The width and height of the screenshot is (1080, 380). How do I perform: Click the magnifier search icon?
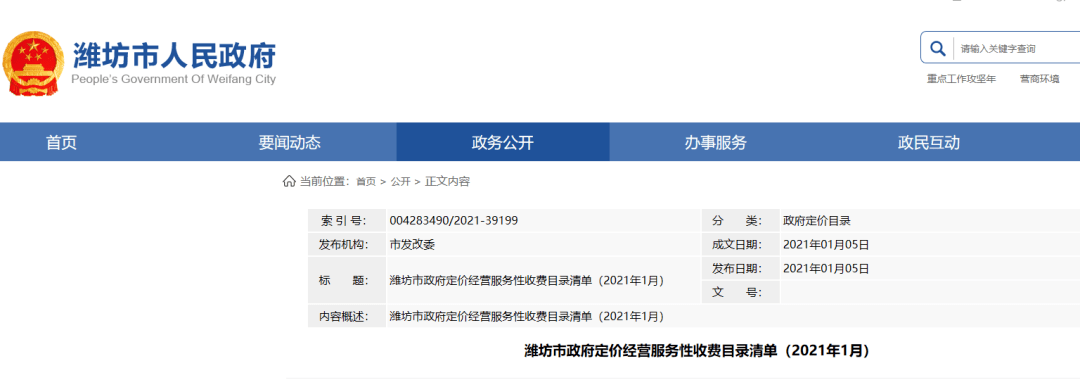click(937, 48)
